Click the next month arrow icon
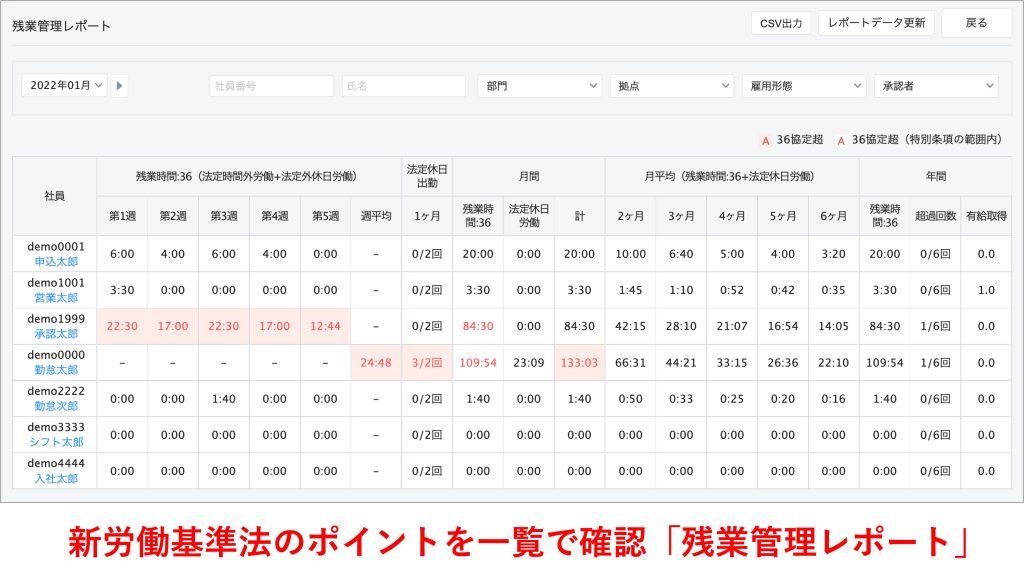This screenshot has width=1024, height=585. [120, 86]
